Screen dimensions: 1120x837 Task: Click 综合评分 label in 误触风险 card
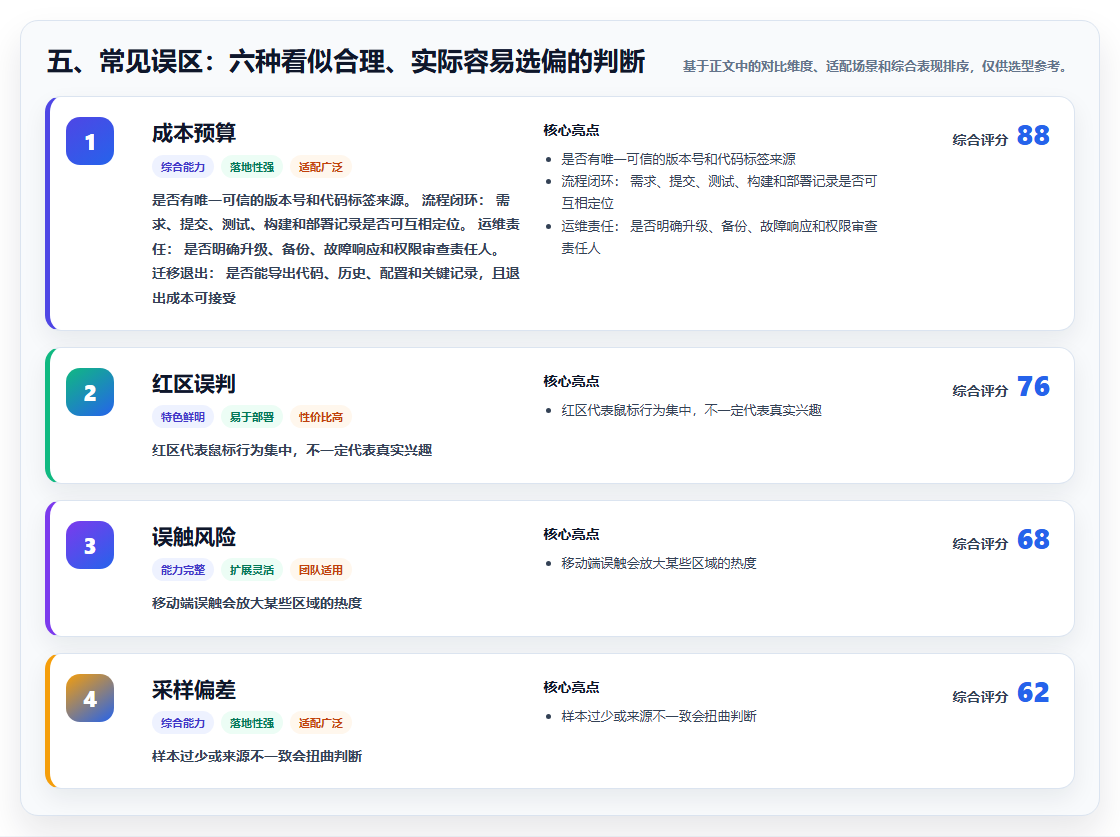980,543
